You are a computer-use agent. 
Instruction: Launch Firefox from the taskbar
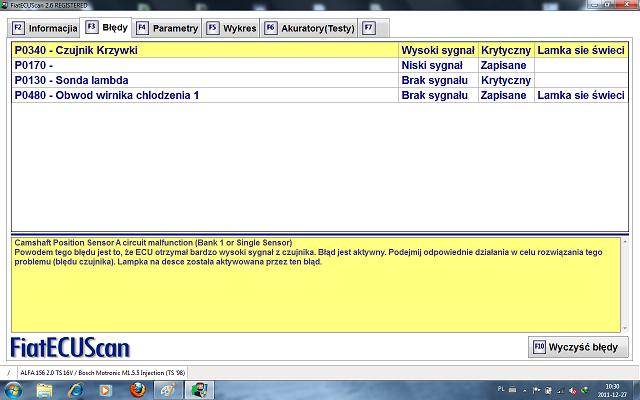tap(138, 390)
